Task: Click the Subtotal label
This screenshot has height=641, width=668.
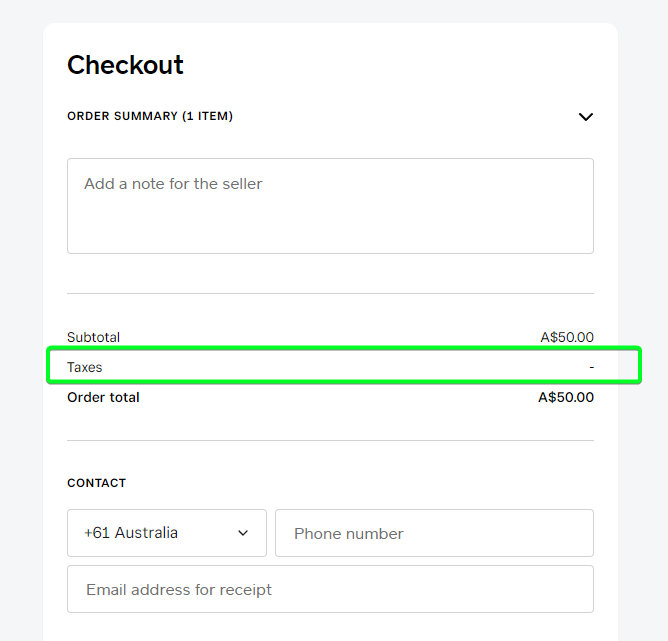Action: [93, 337]
